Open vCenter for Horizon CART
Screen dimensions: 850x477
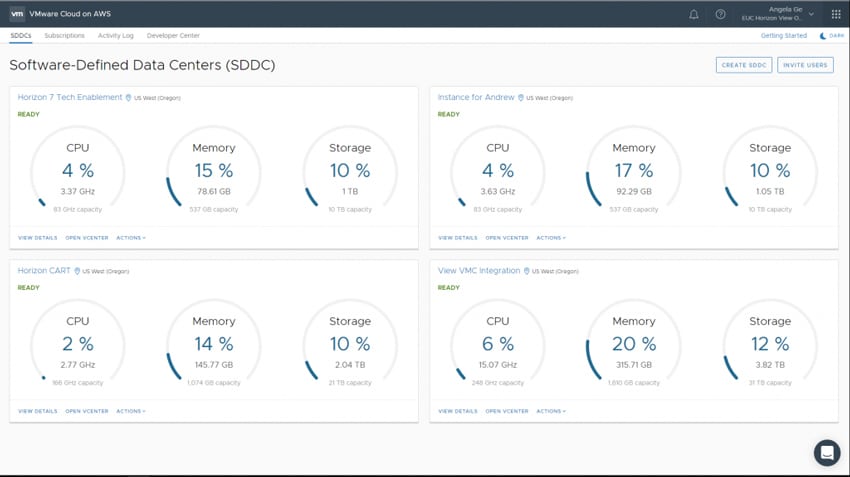(87, 411)
